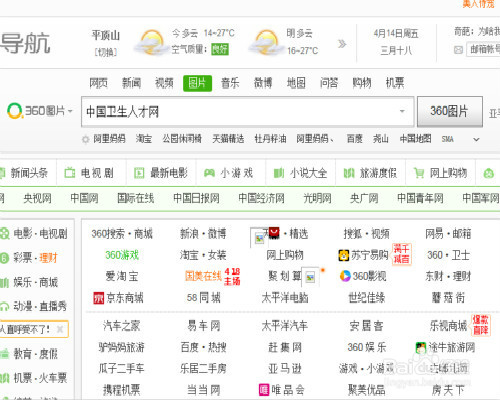Open the 360图片 search engine dropdown
500x400 pixels.
(x=70, y=111)
